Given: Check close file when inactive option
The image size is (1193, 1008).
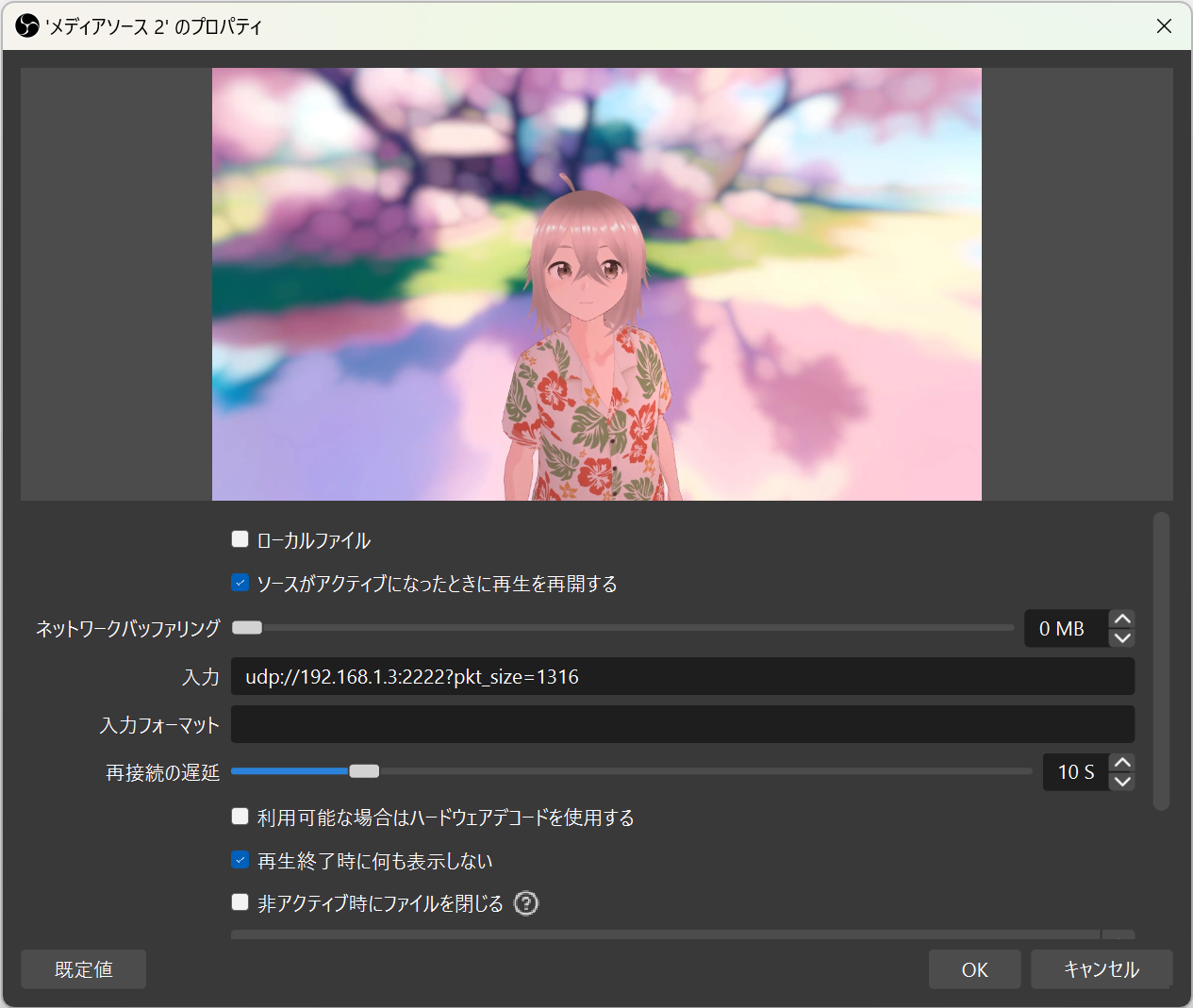Looking at the screenshot, I should pyautogui.click(x=240, y=901).
